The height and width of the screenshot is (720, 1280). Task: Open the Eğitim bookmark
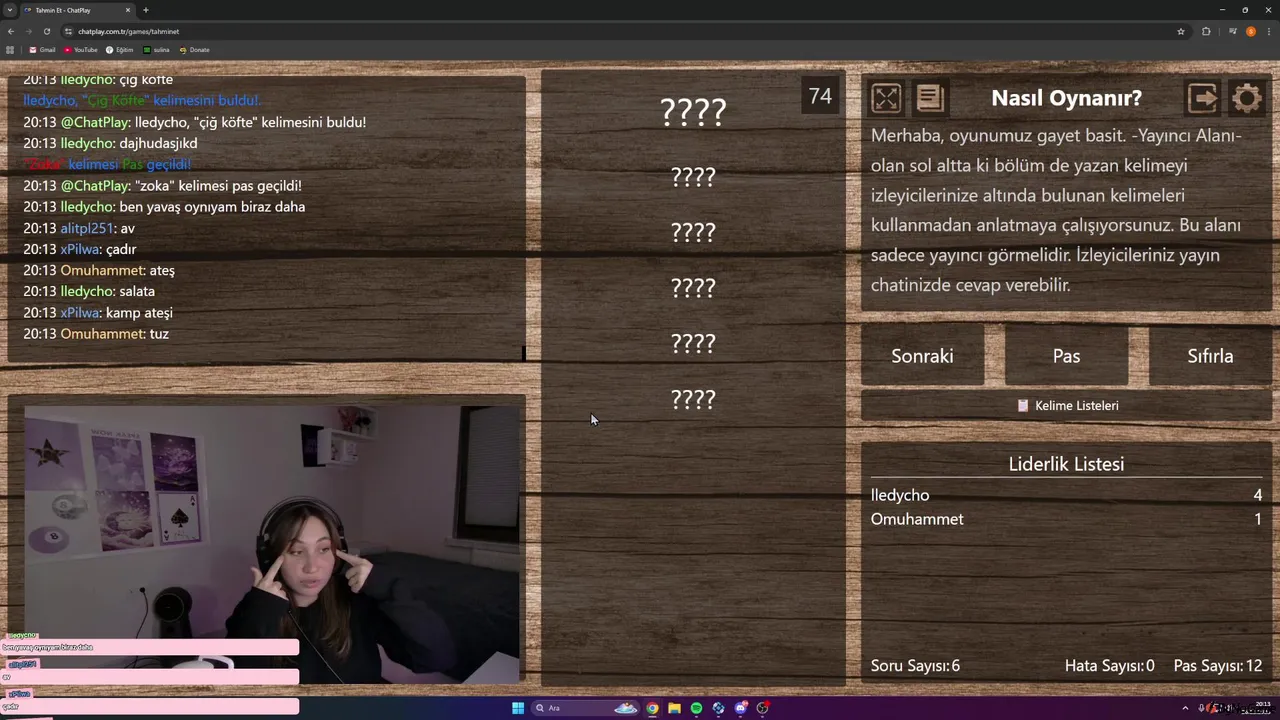[119, 50]
